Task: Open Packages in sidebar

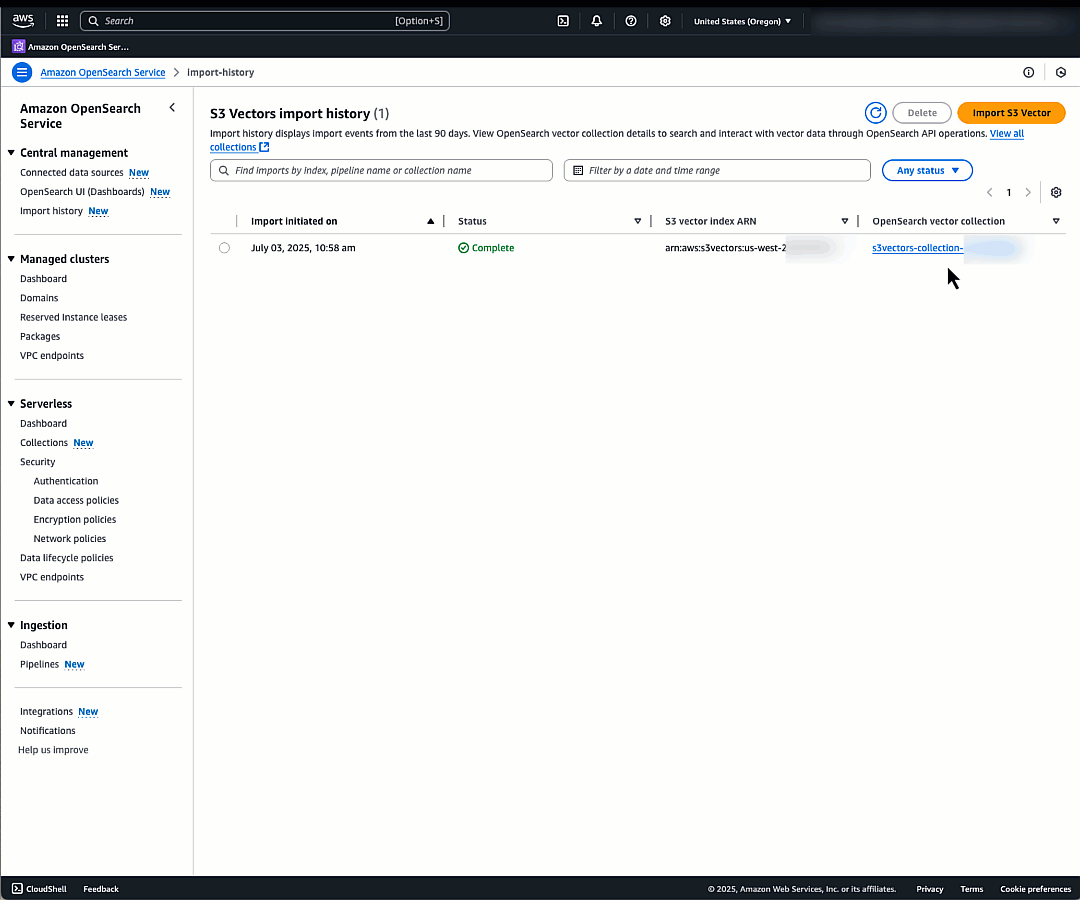Action: coord(40,337)
